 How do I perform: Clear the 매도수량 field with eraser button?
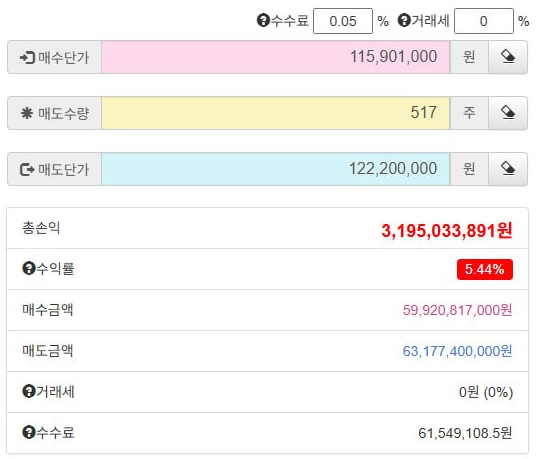(507, 113)
